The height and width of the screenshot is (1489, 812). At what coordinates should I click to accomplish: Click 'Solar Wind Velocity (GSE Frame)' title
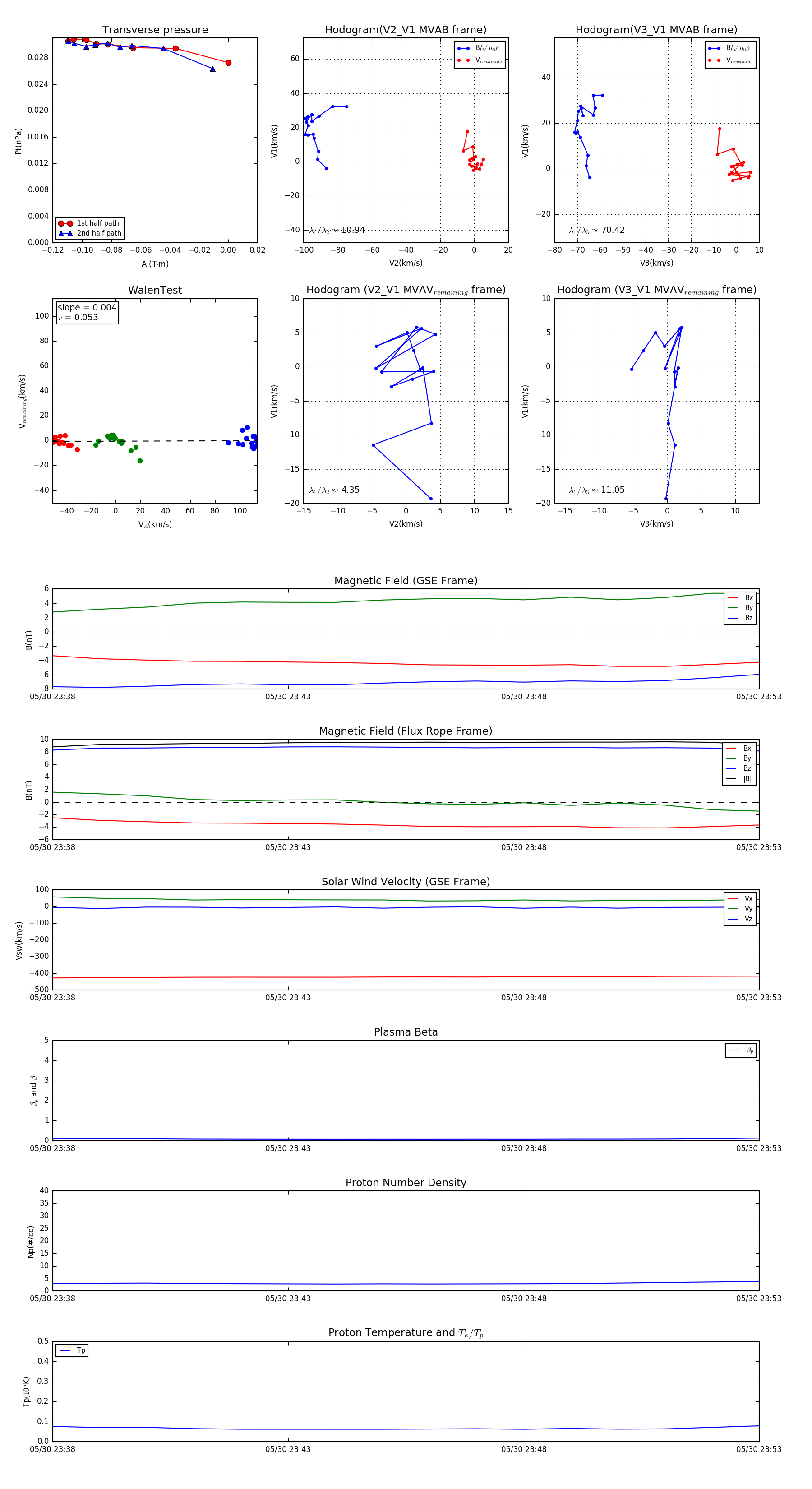(406, 882)
